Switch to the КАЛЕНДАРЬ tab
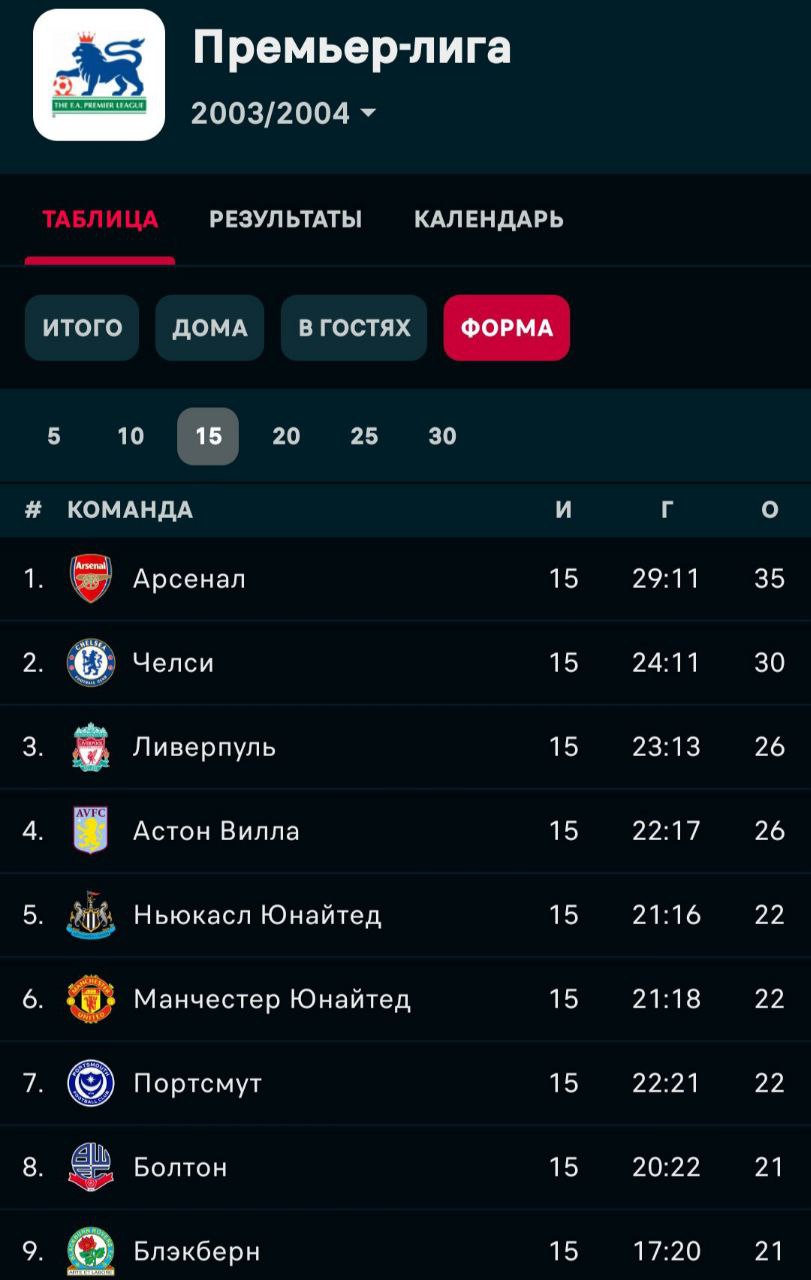Screen dimensions: 811x1280 coord(489,220)
